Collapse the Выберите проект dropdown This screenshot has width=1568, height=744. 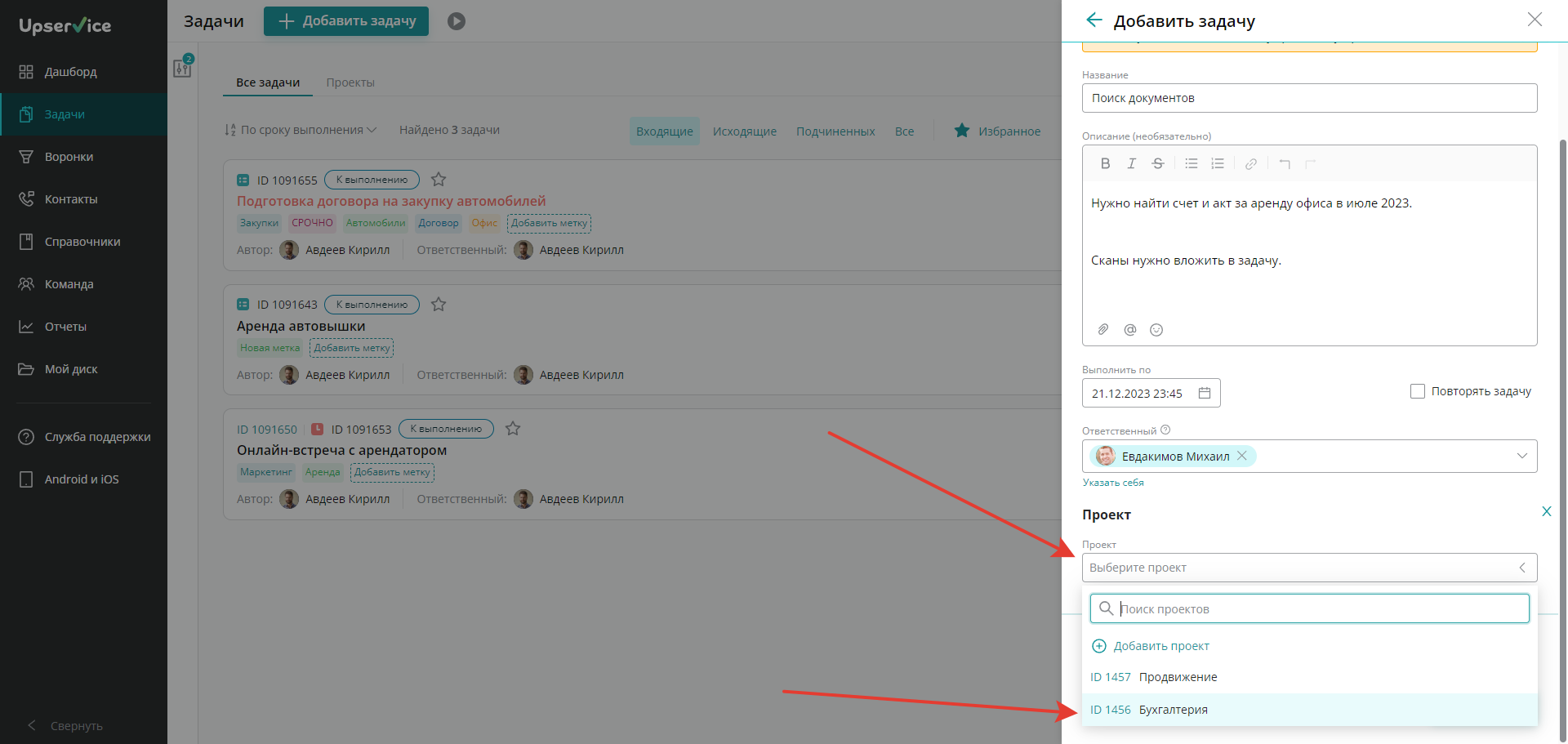(1522, 568)
